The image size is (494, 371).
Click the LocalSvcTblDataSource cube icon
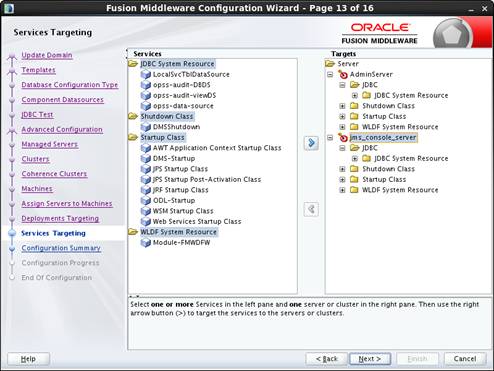pyautogui.click(x=146, y=74)
